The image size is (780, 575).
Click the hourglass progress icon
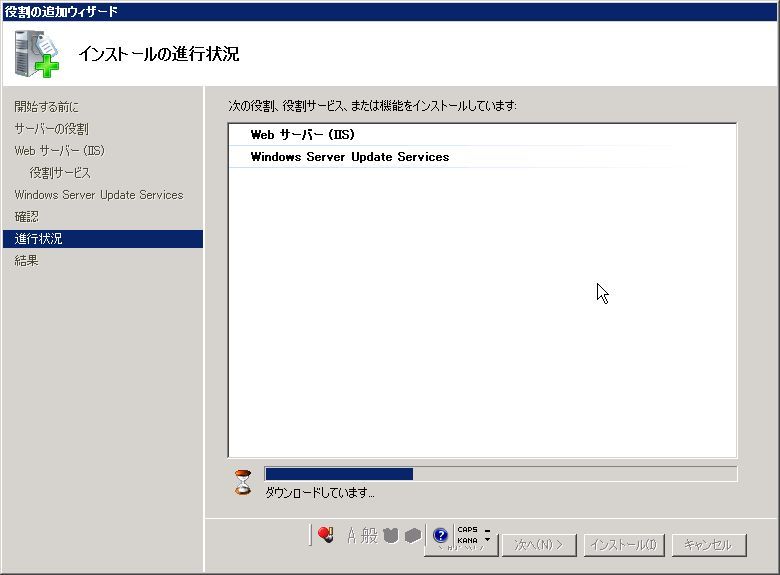coord(243,482)
